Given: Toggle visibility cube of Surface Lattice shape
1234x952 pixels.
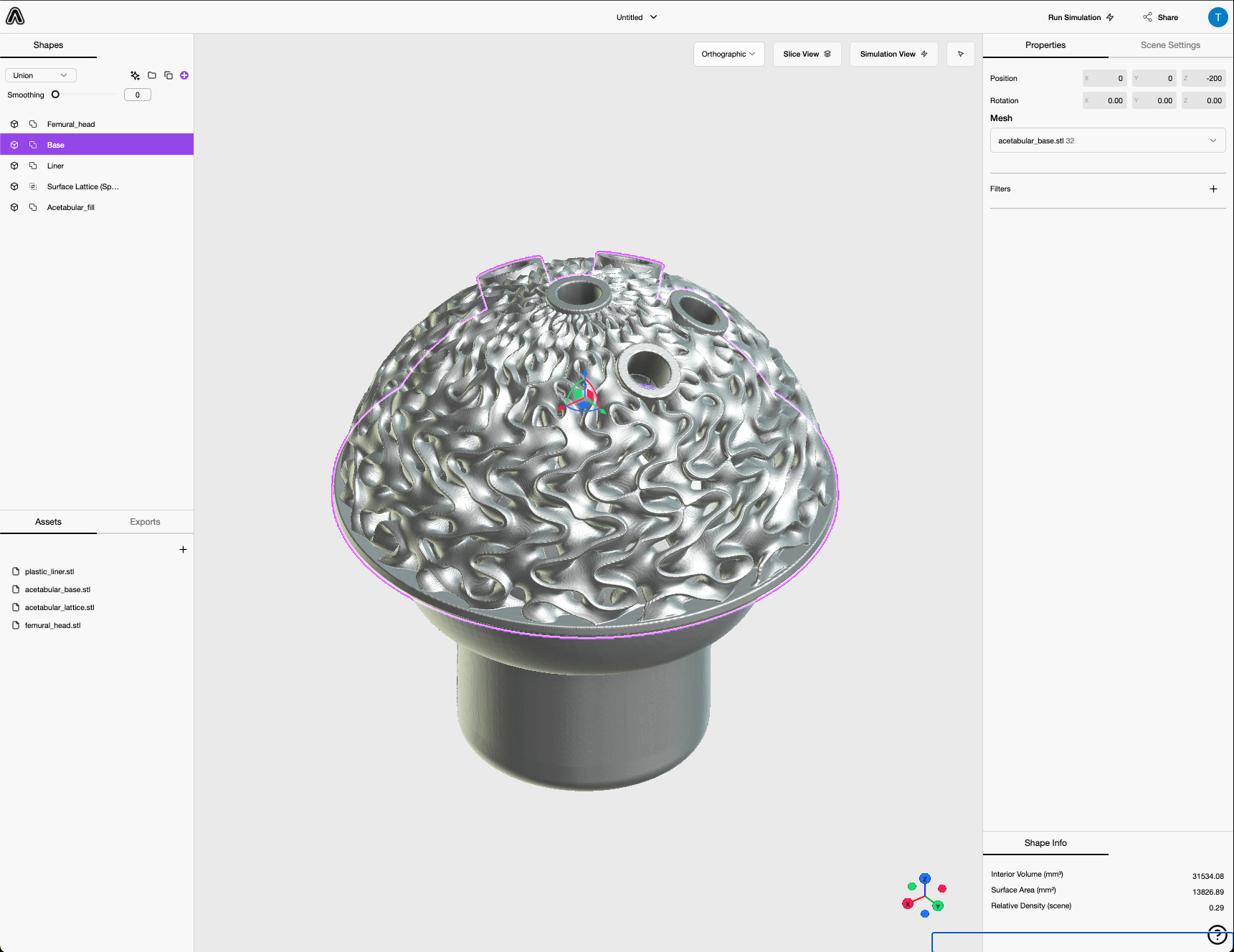Looking at the screenshot, I should click(x=14, y=186).
